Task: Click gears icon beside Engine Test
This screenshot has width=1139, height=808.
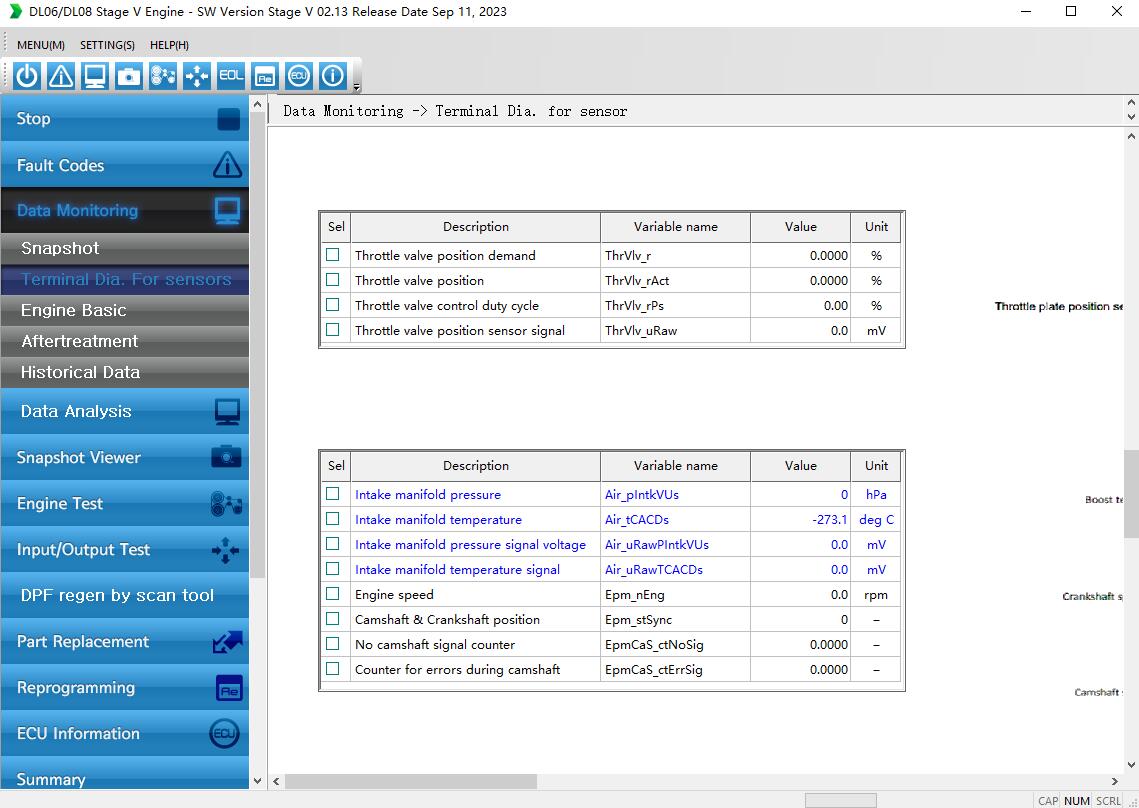Action: click(x=226, y=504)
